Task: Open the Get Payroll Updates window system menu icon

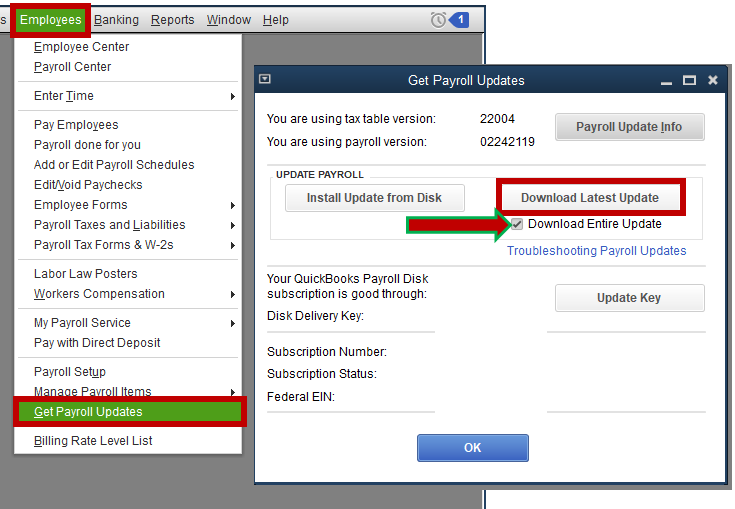Action: tap(265, 79)
